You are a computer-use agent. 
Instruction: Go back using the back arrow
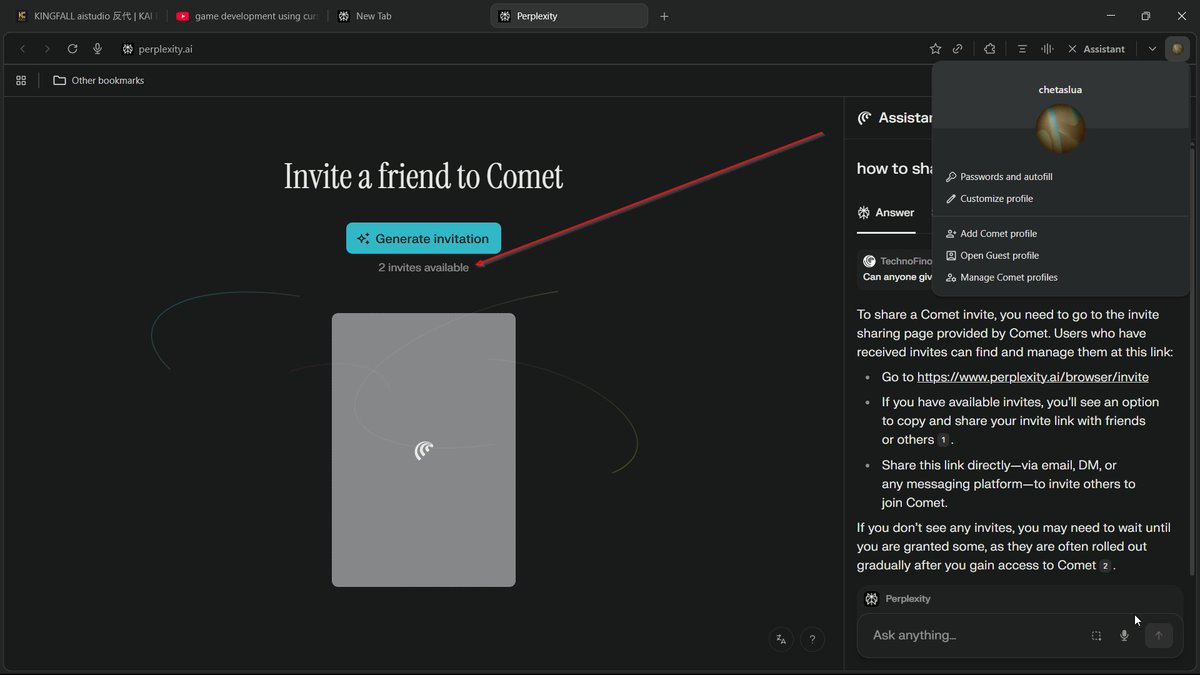22,49
